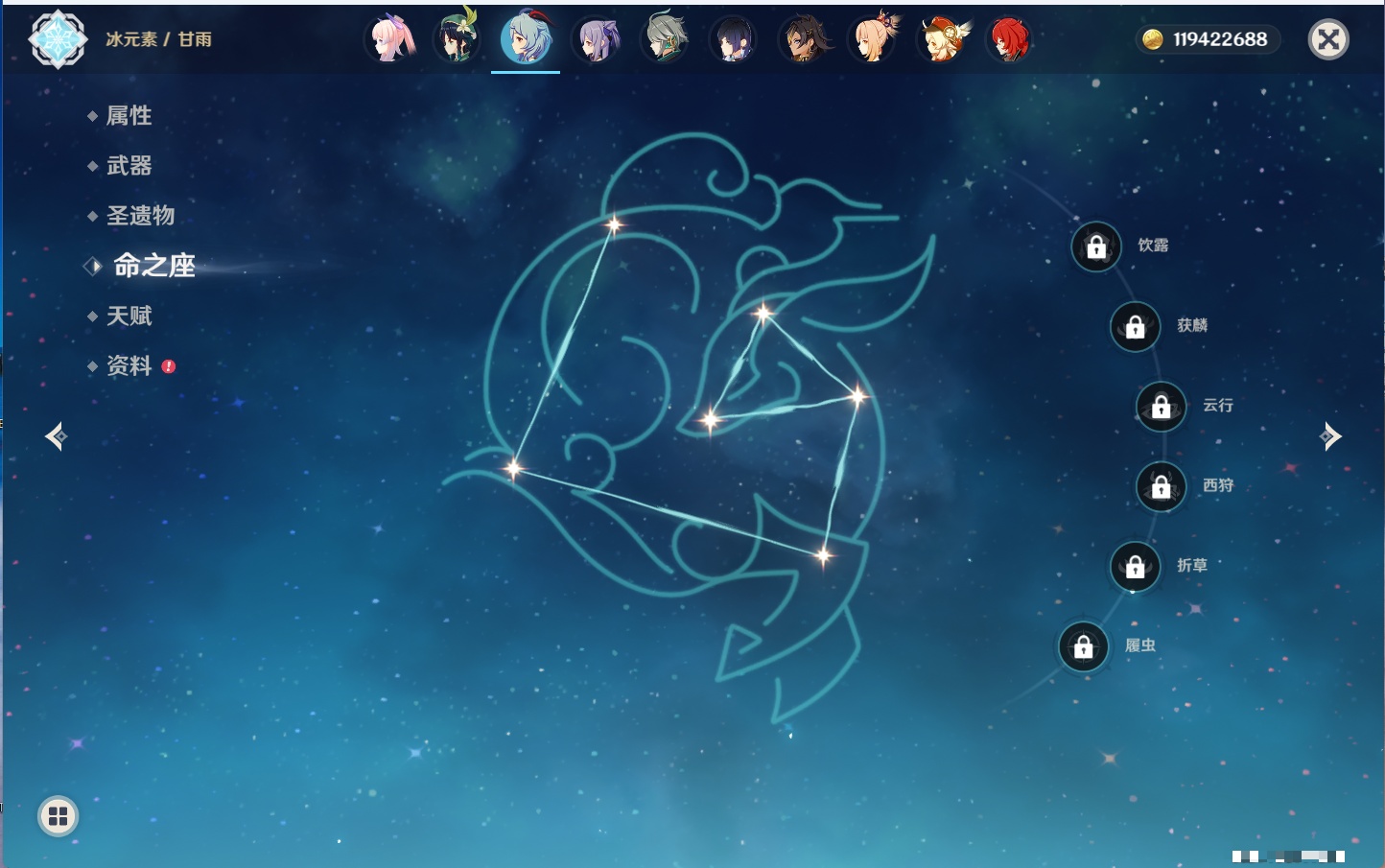Click the 获麟 label text
Image resolution: width=1385 pixels, height=868 pixels.
click(1192, 325)
